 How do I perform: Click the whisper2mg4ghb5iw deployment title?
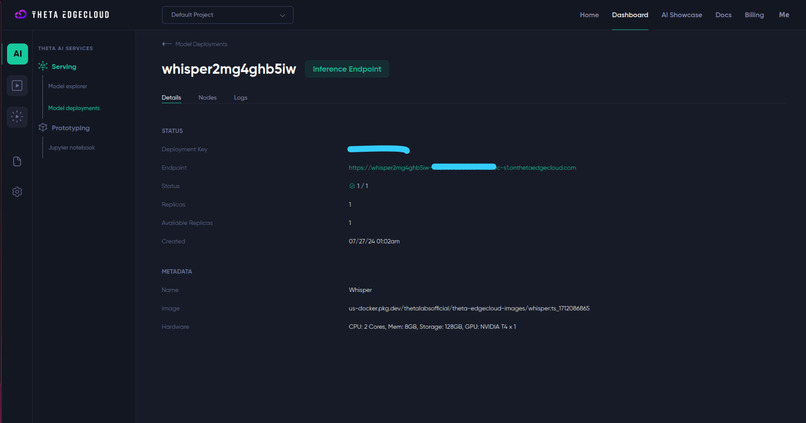(229, 69)
